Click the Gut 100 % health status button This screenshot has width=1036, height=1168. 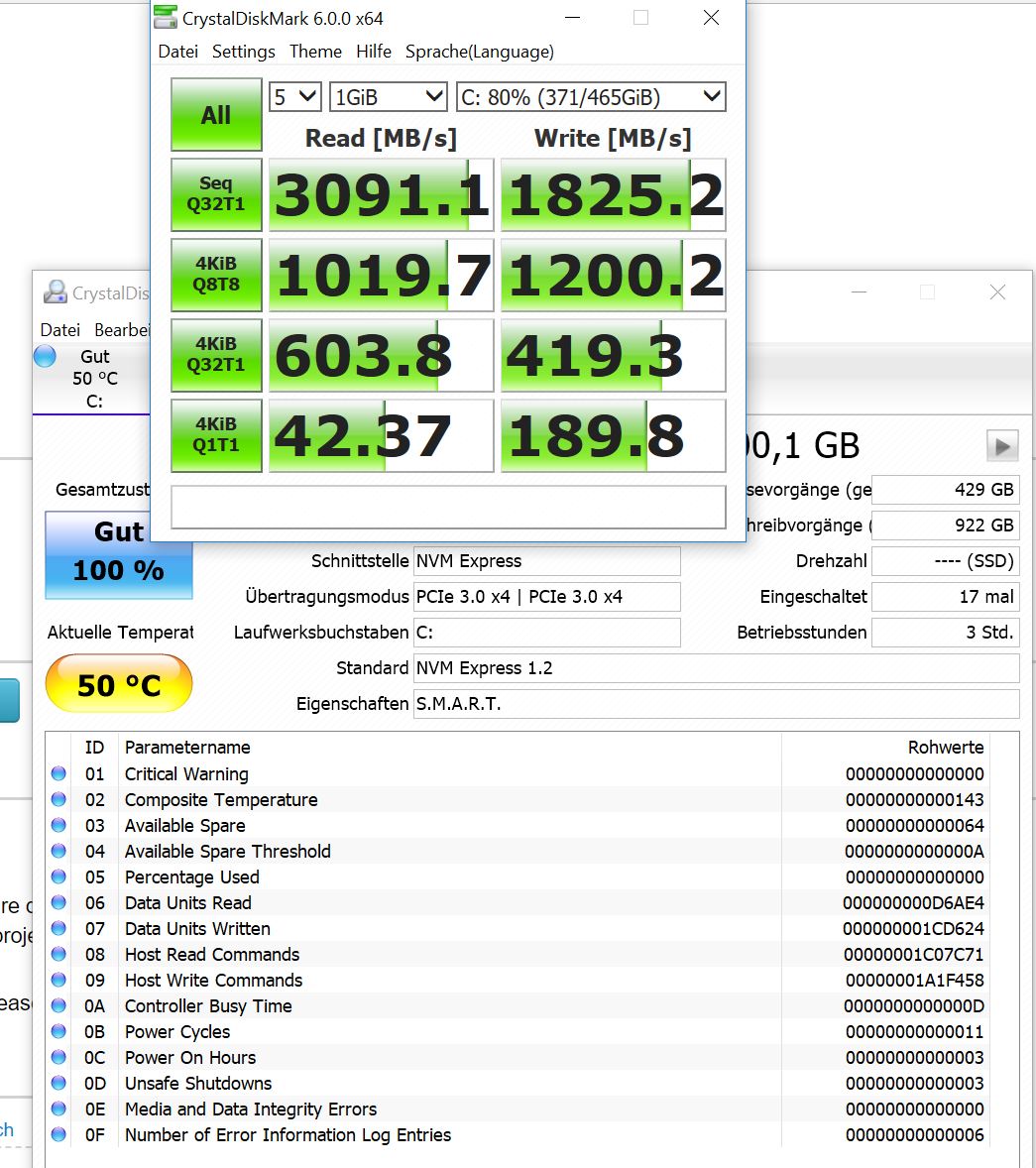119,555
